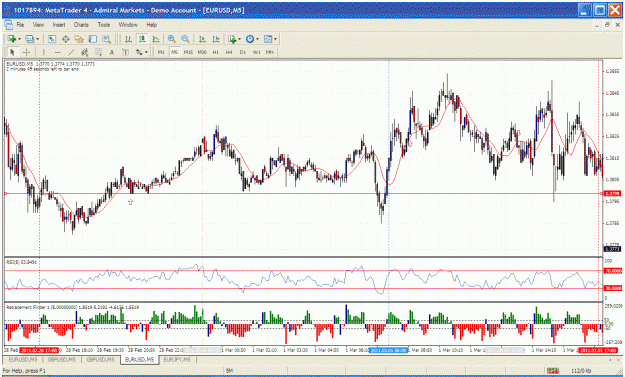Switch timeframe to M1
This screenshot has height=377, width=625.
pyautogui.click(x=161, y=52)
